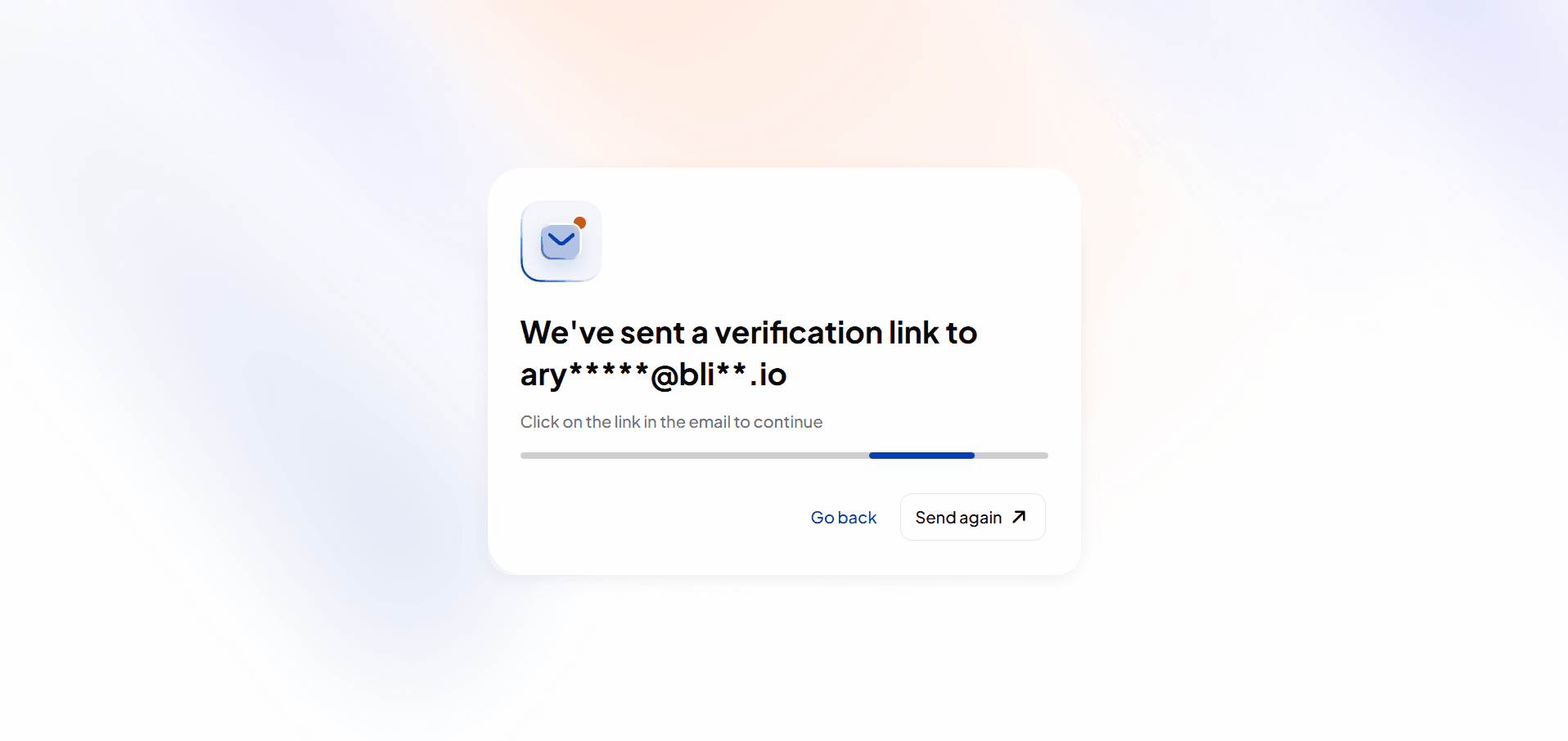The image size is (1568, 741).
Task: Click the word "email" in the subtitle text
Action: pos(709,422)
